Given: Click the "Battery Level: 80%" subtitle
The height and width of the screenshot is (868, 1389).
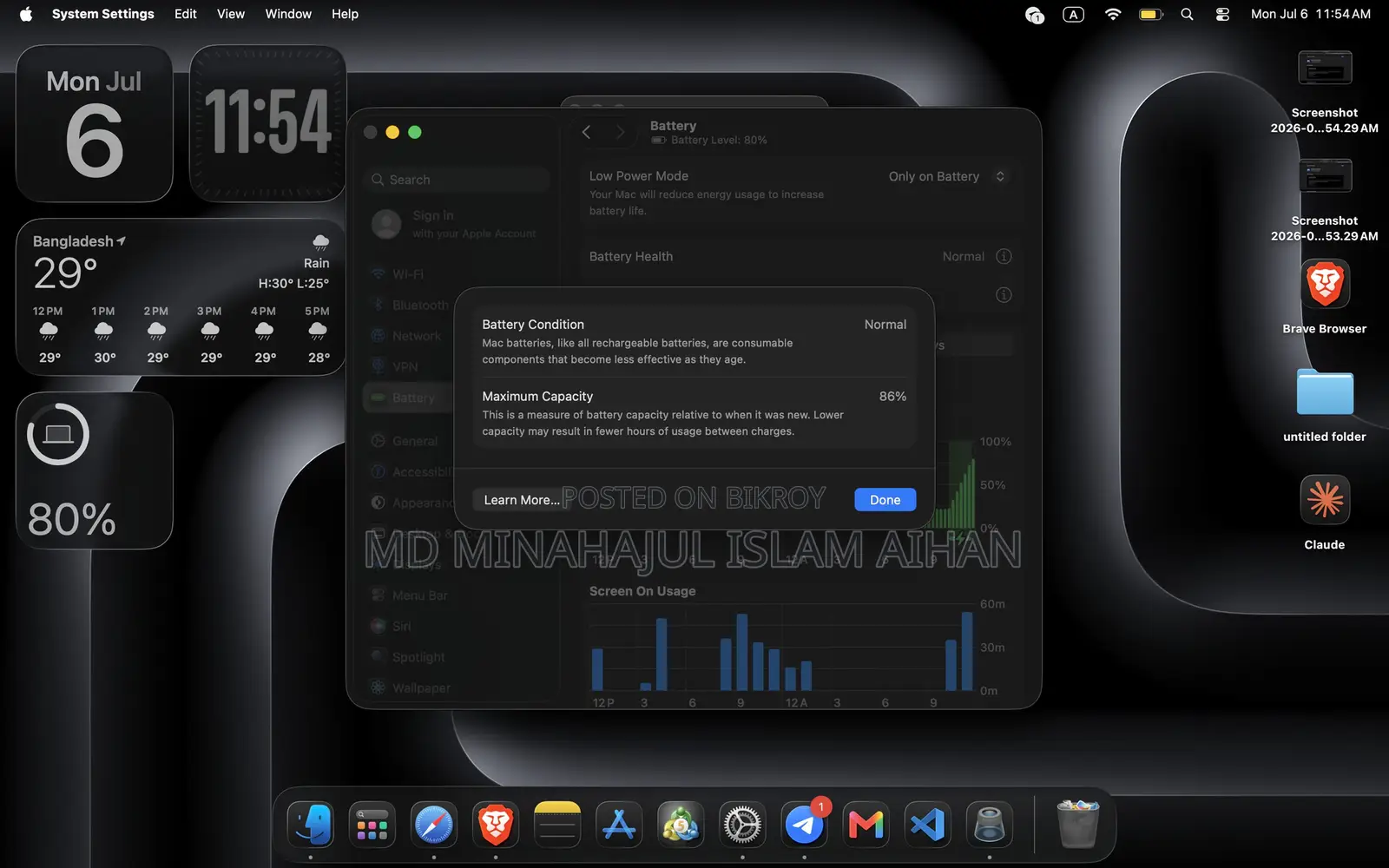Looking at the screenshot, I should 719,141.
